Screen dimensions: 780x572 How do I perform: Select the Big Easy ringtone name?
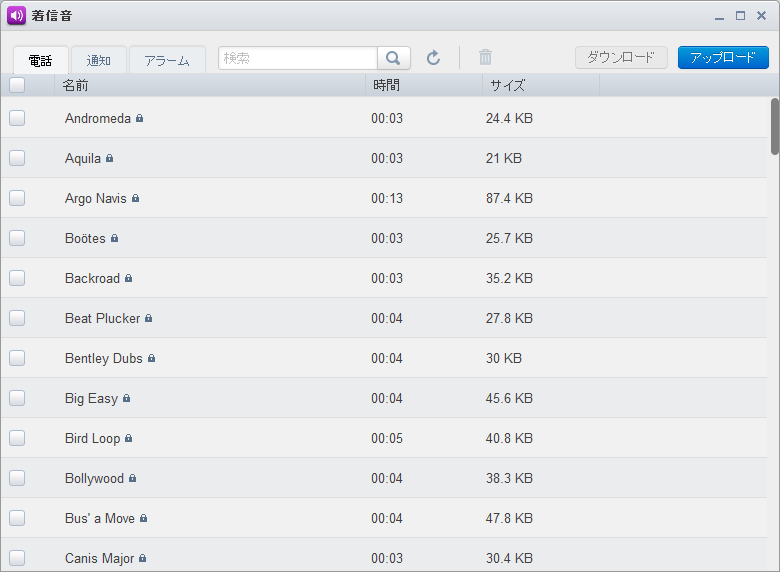91,399
